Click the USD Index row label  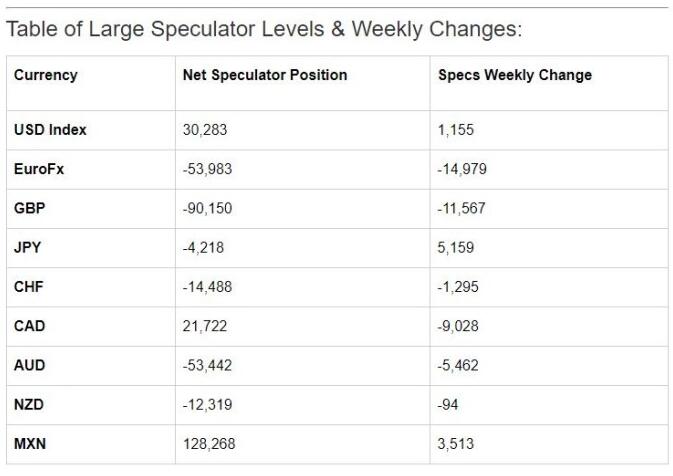tap(50, 130)
